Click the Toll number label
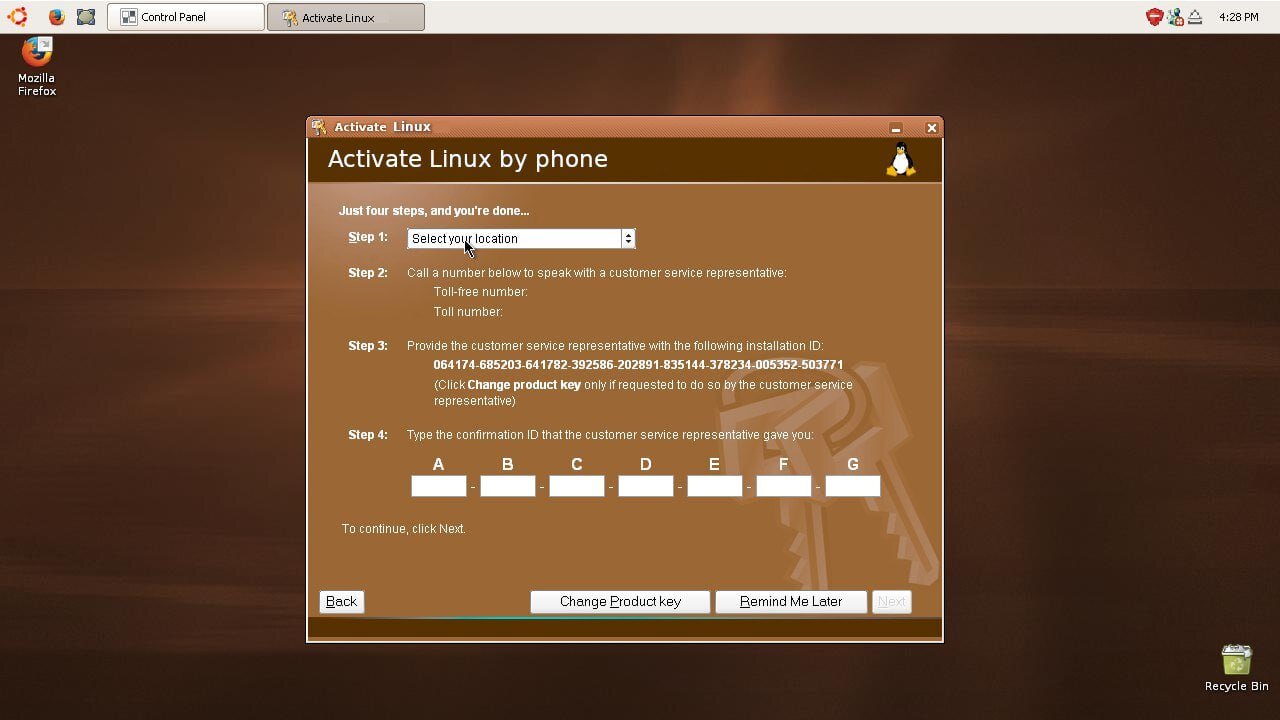The image size is (1280, 720). [x=468, y=312]
